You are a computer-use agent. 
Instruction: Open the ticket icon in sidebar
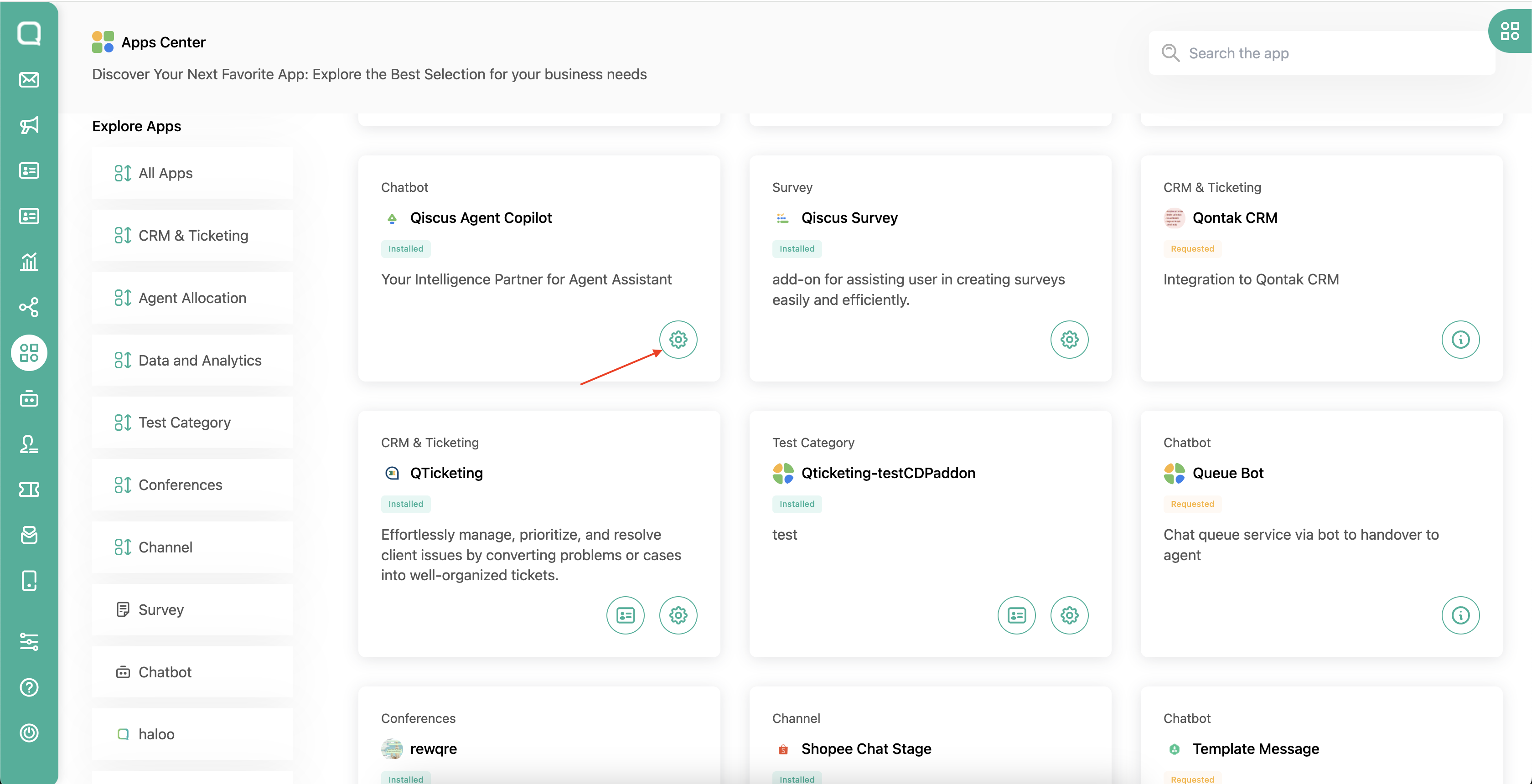coord(29,490)
